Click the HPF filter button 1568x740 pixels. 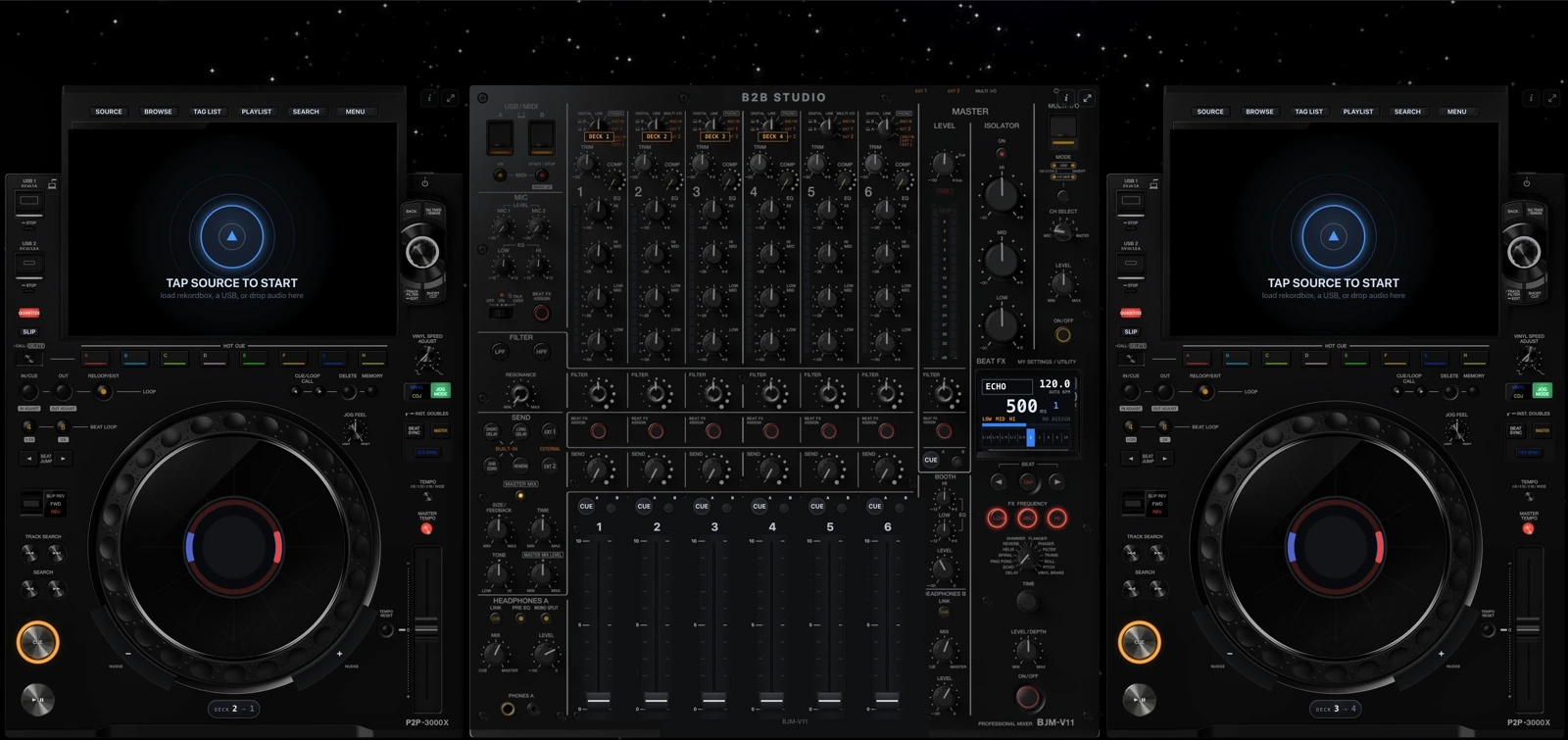[541, 352]
